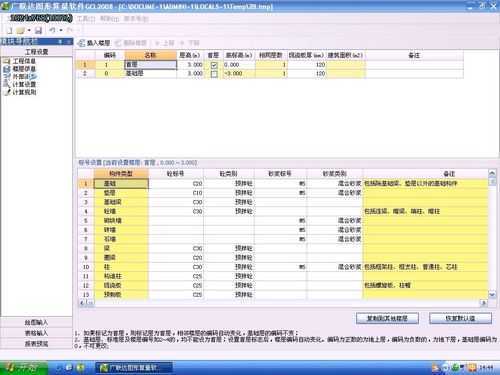Click the grade table's scroll-down arrow
This screenshot has height=375, width=500.
tap(492, 295)
